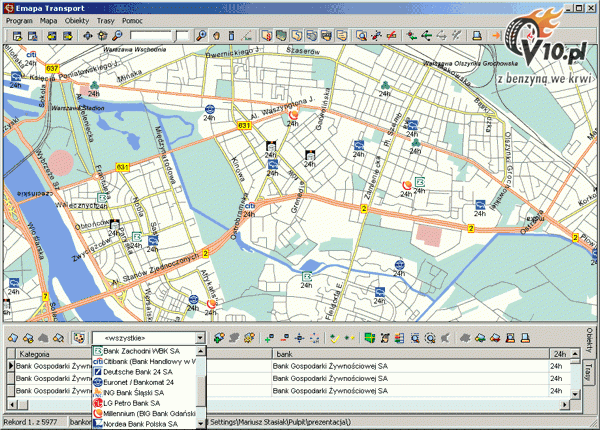Click the magnifier icon right of the toolbar text fields
This screenshot has width=600, height=430.
[202, 36]
